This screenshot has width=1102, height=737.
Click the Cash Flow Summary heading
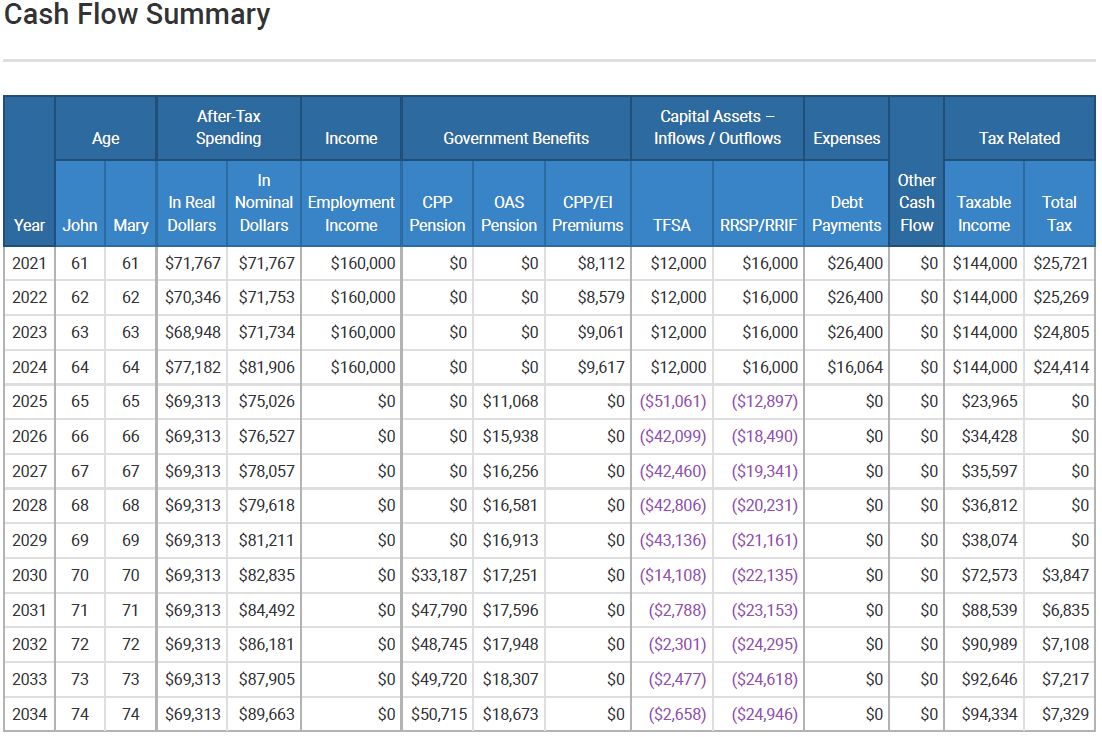[x=137, y=15]
